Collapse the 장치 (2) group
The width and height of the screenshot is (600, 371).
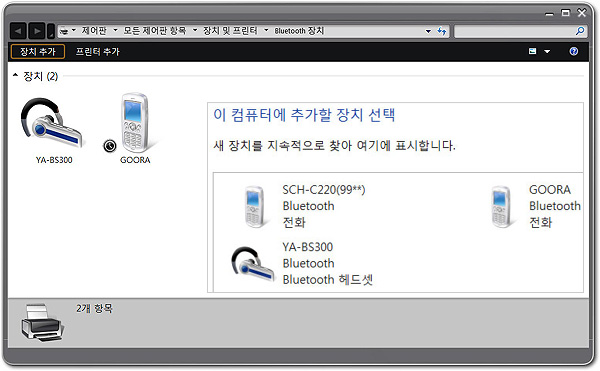tap(15, 75)
